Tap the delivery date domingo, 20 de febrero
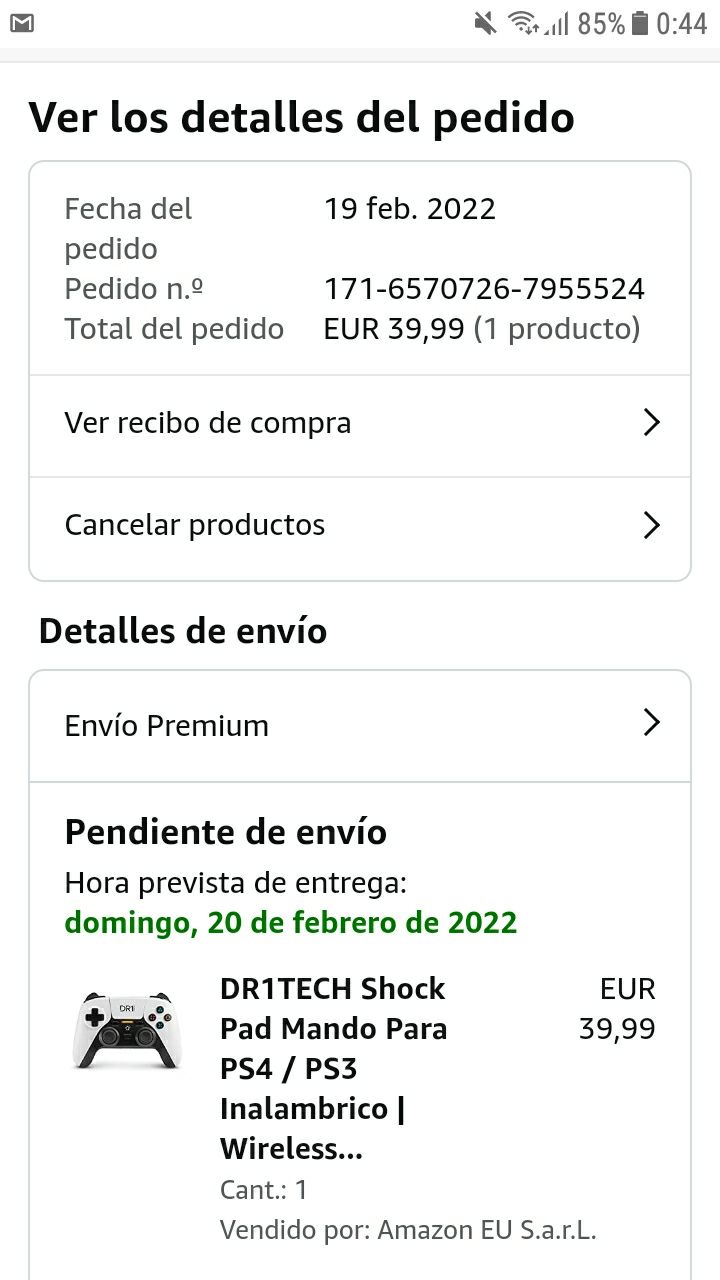720x1280 pixels. [291, 922]
